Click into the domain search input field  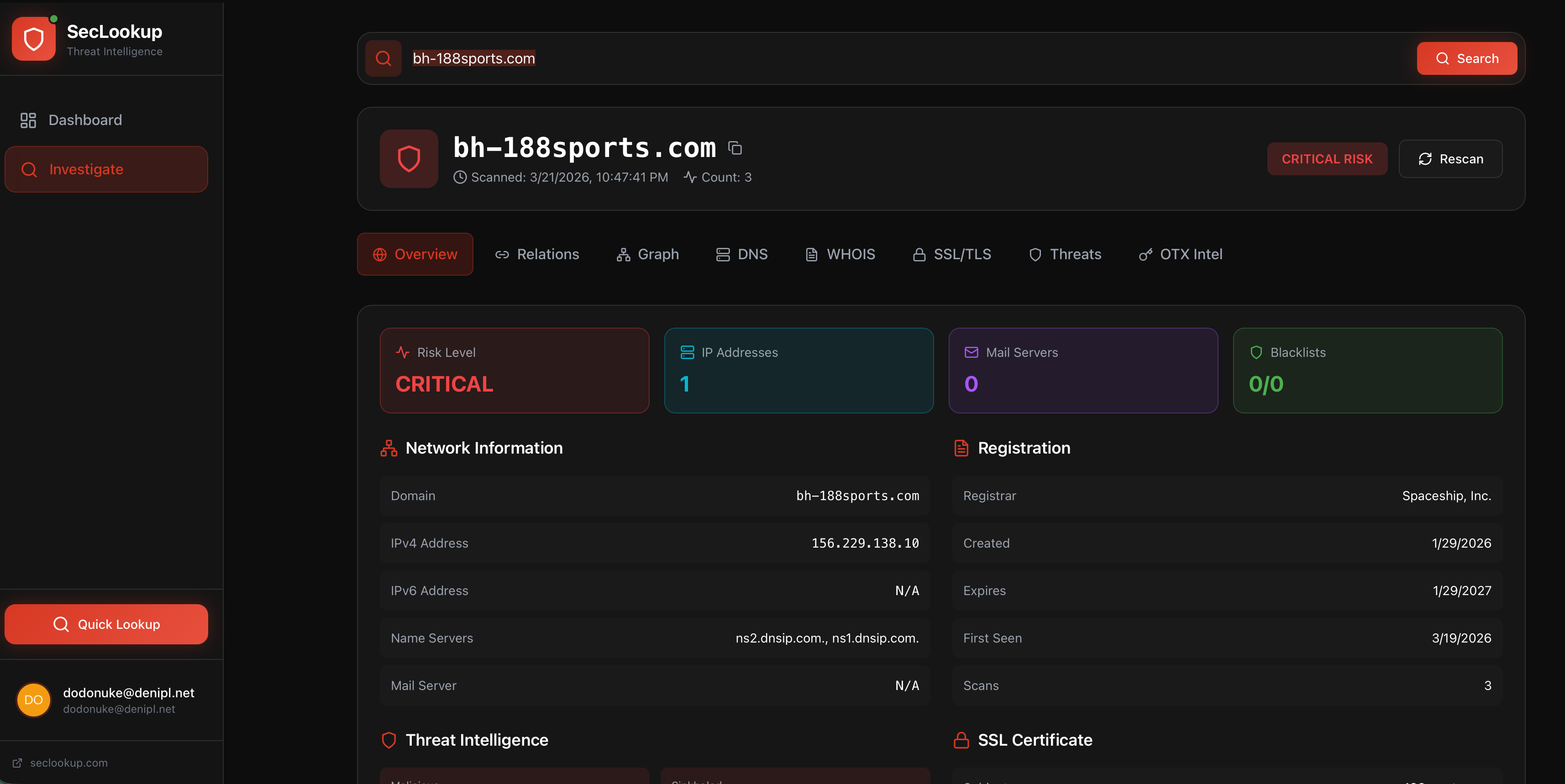(x=851, y=58)
